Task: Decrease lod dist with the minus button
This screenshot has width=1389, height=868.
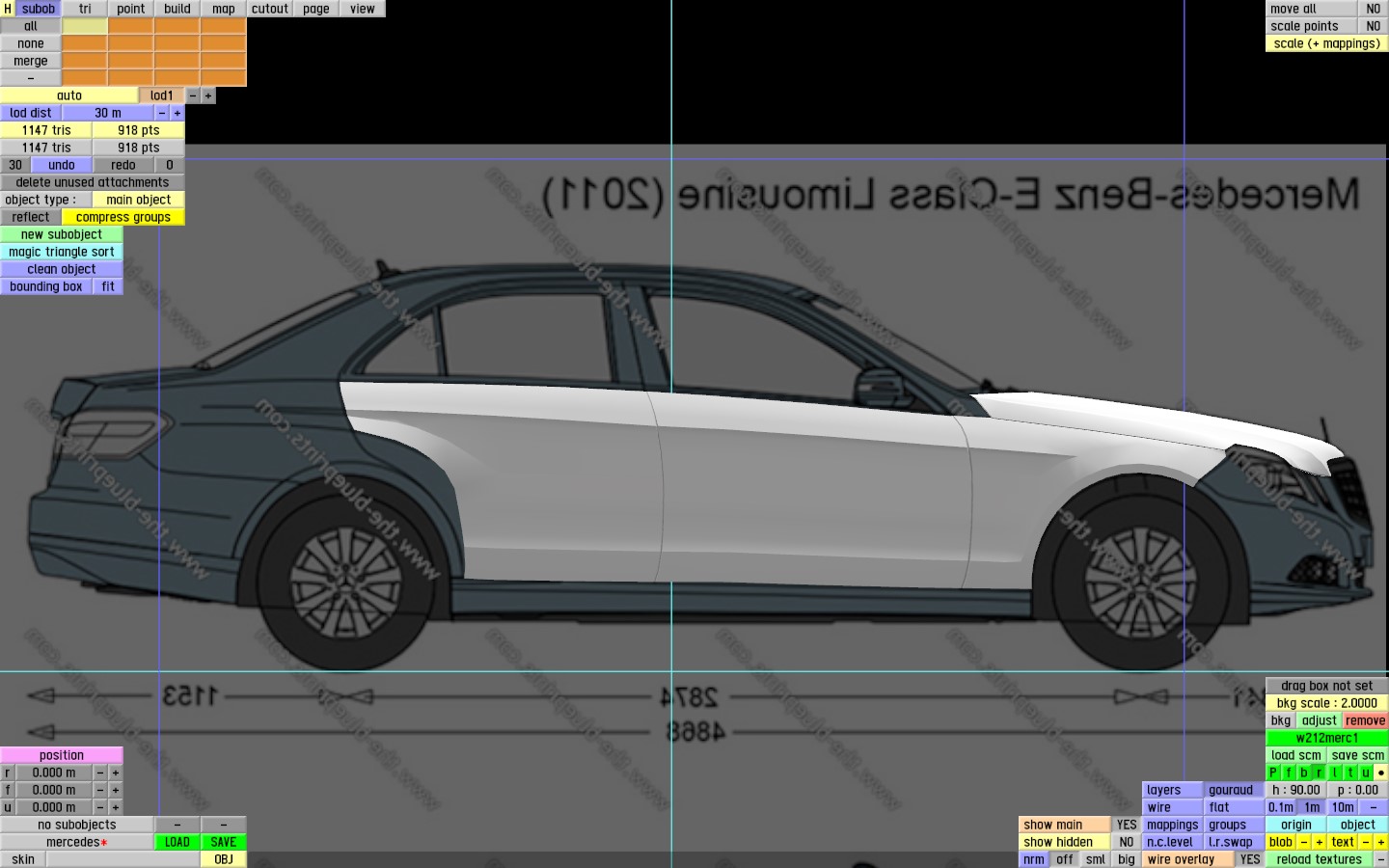Action: 162,113
